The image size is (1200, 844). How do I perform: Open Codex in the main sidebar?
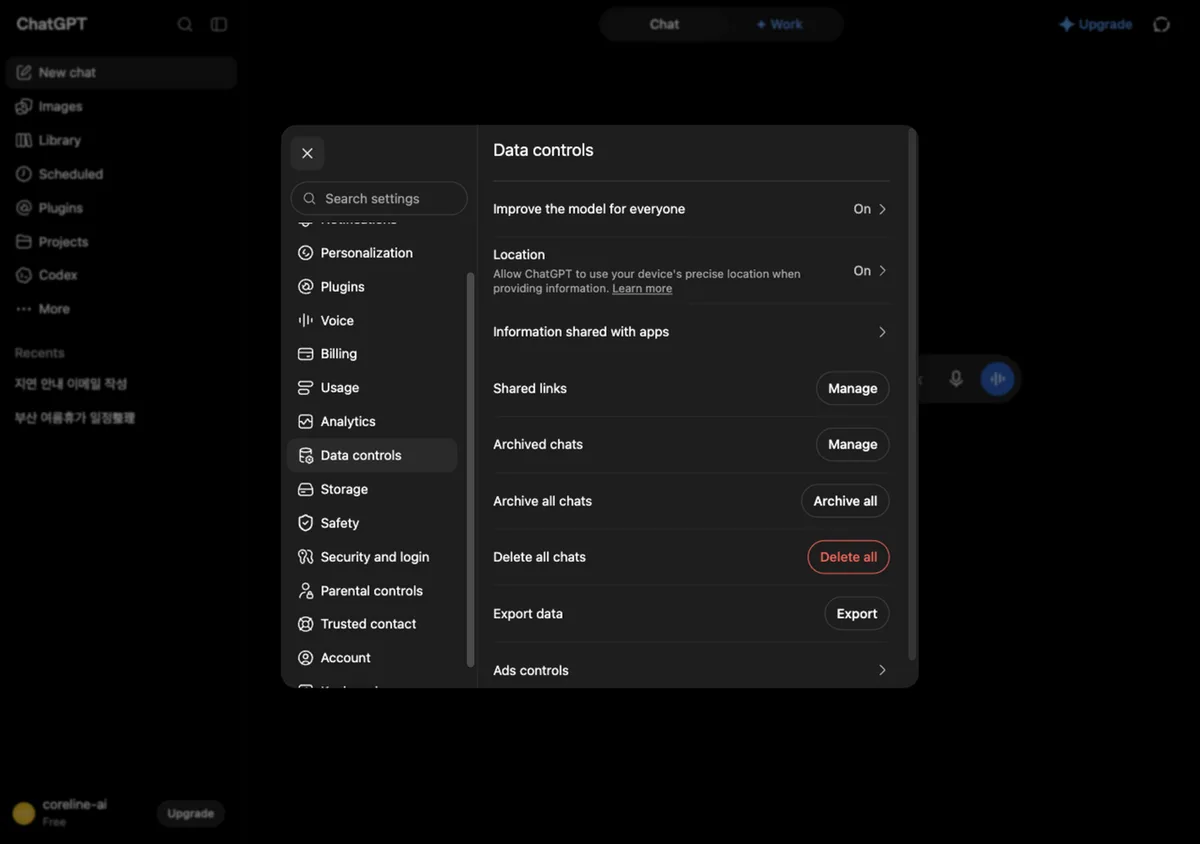pos(121,275)
